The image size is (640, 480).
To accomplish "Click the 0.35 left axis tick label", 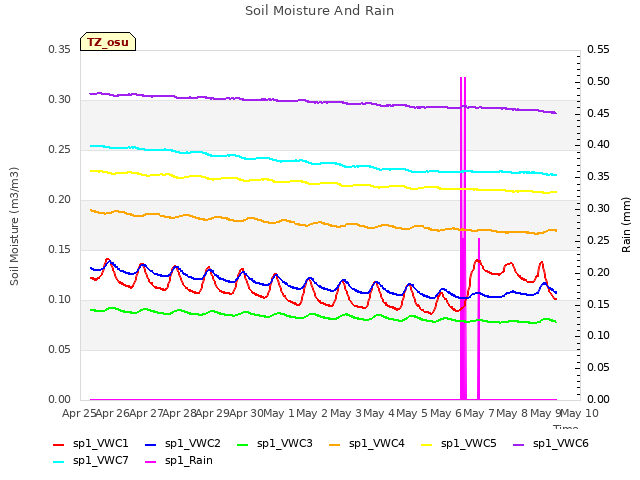I will (x=60, y=50).
